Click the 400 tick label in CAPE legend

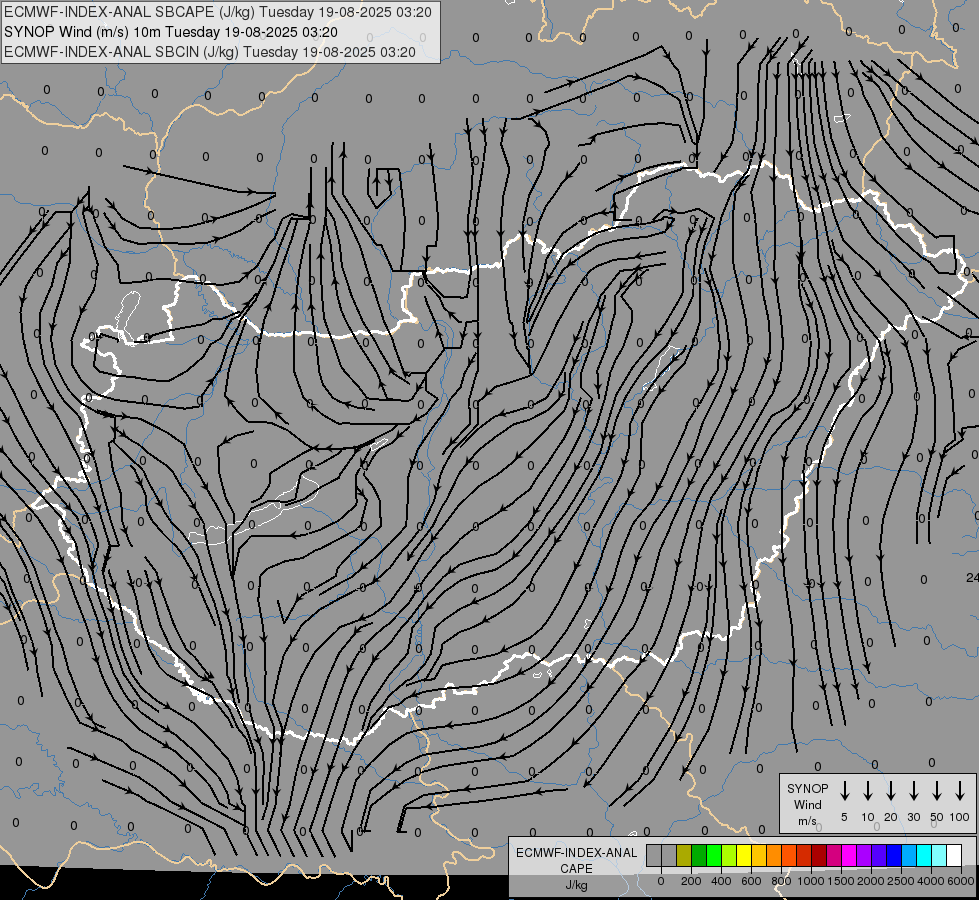(x=721, y=881)
